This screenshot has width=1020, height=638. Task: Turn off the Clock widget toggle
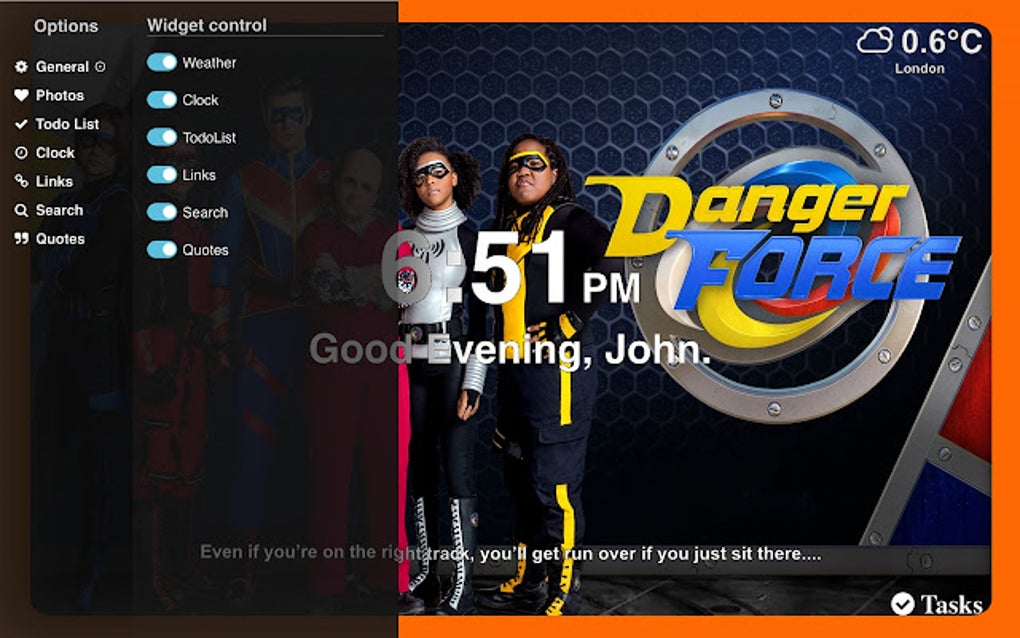pos(161,100)
